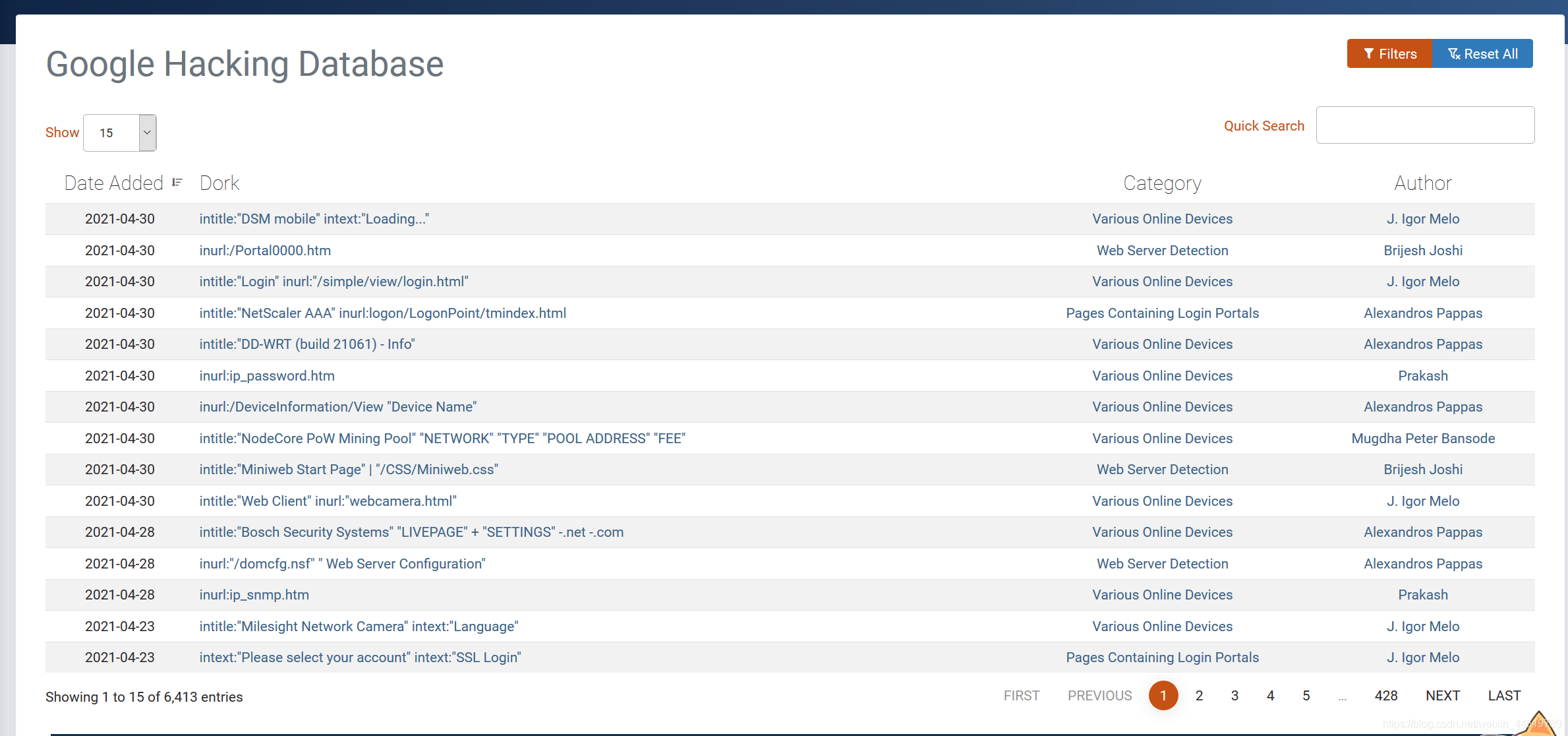Screen dimensions: 1568x736
Task: Sort by the Author column header
Action: click(1422, 183)
